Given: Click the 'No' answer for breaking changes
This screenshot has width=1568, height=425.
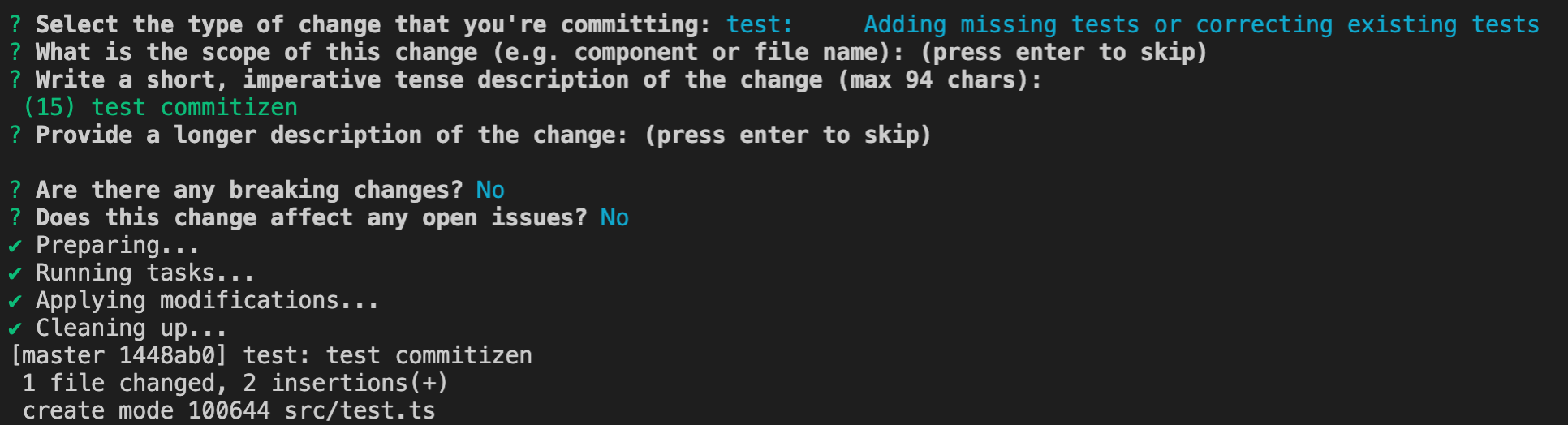Looking at the screenshot, I should [x=490, y=190].
